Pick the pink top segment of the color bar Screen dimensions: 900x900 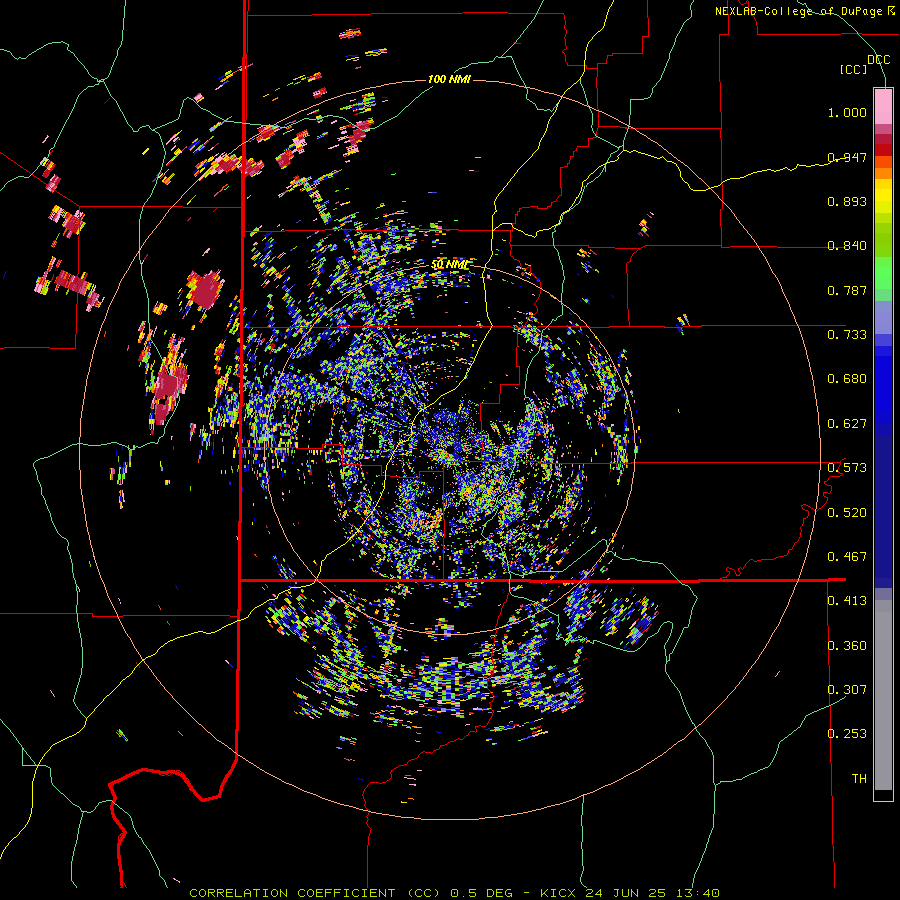pyautogui.click(x=883, y=106)
